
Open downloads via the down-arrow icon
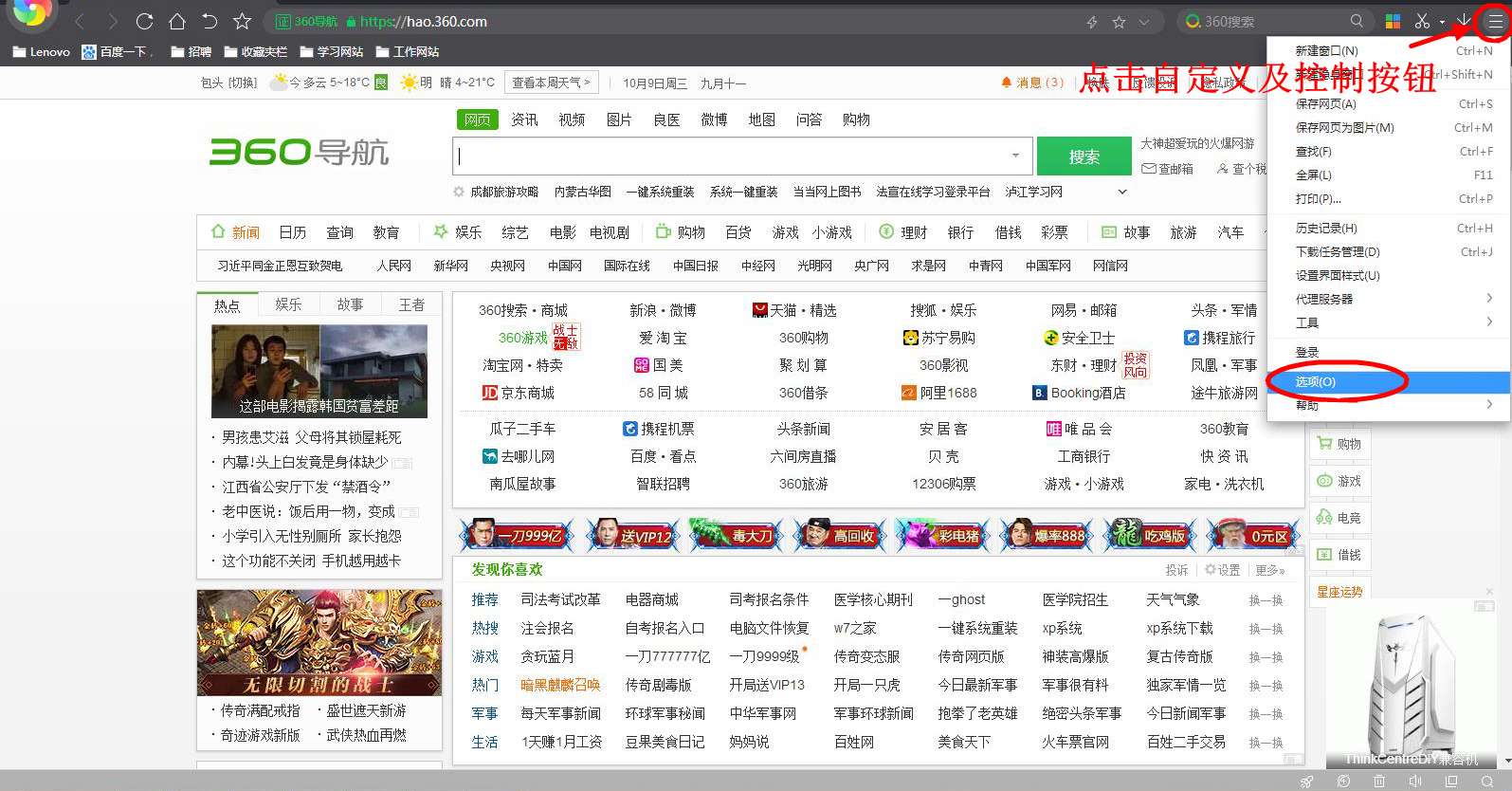pos(1464,21)
